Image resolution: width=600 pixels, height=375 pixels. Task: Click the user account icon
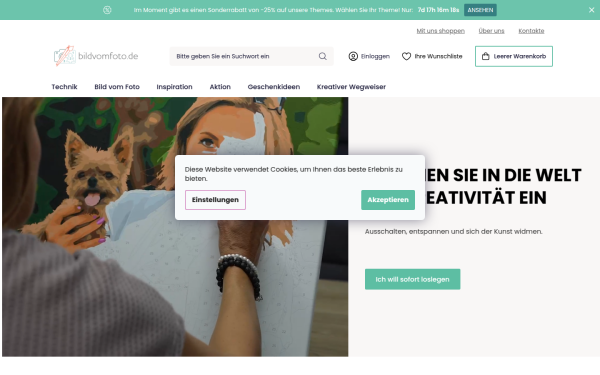pyautogui.click(x=353, y=56)
